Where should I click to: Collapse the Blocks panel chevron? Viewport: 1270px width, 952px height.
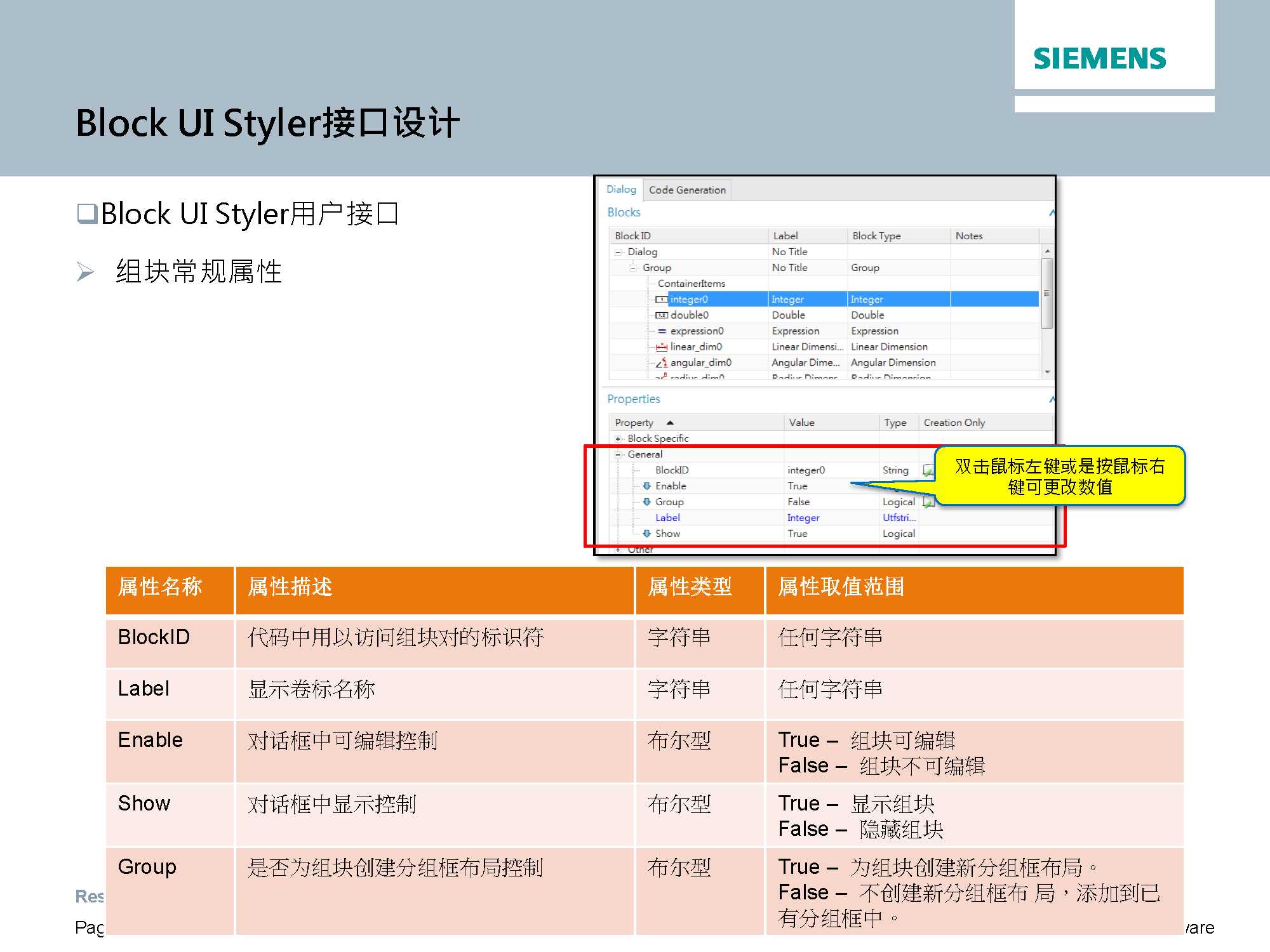pos(1052,213)
